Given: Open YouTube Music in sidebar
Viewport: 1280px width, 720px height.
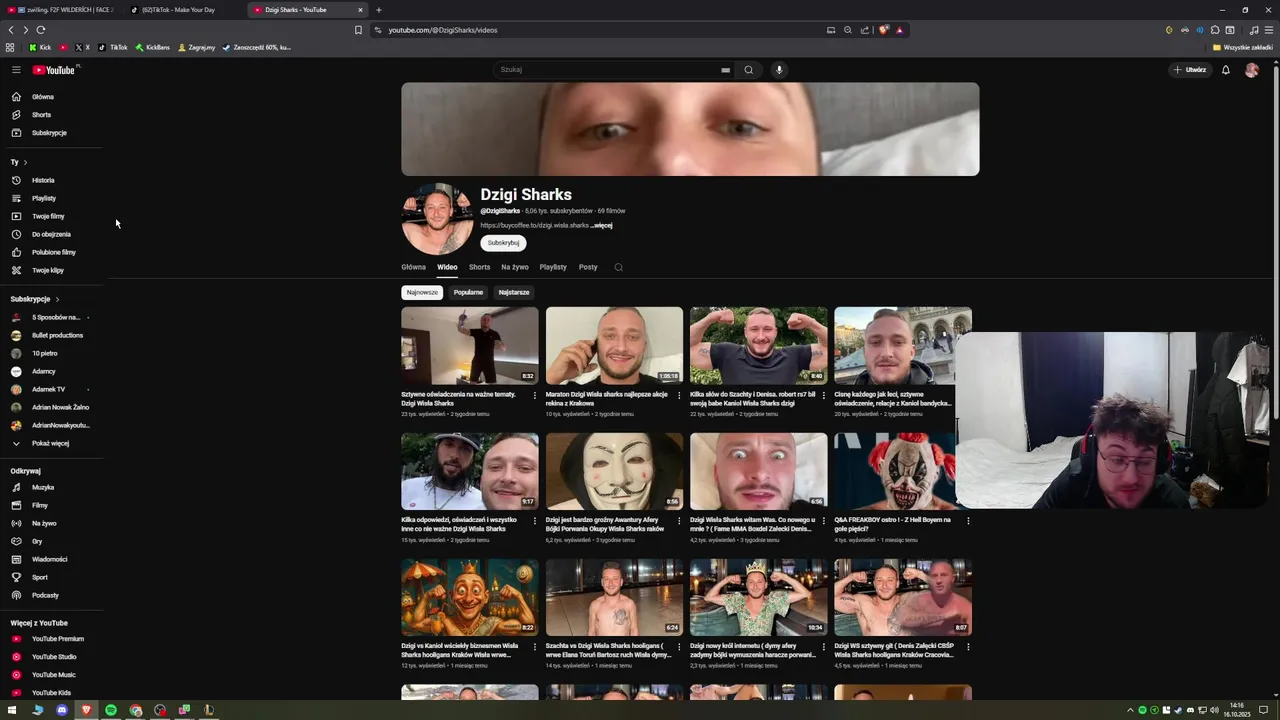Looking at the screenshot, I should tap(53, 675).
